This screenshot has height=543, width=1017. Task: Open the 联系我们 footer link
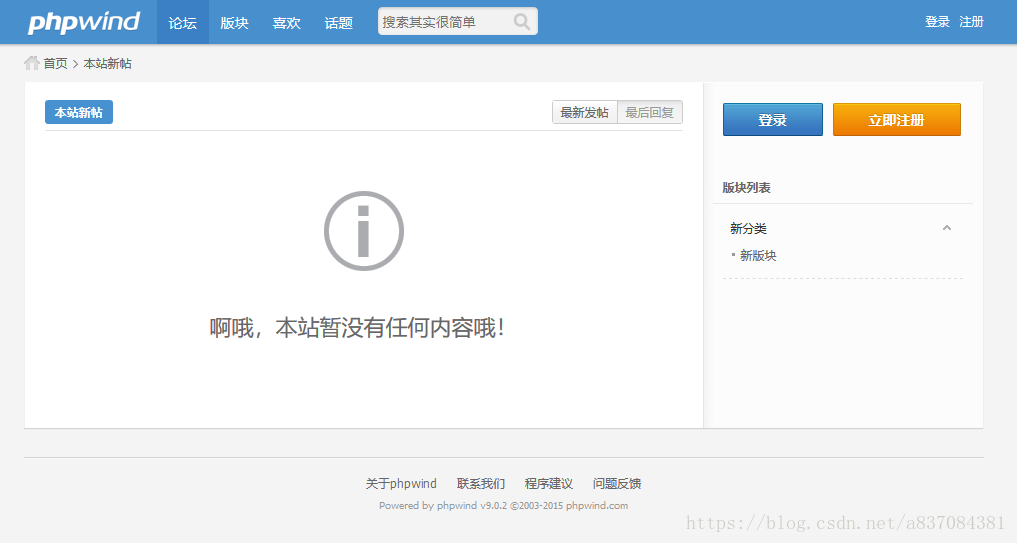pos(481,483)
